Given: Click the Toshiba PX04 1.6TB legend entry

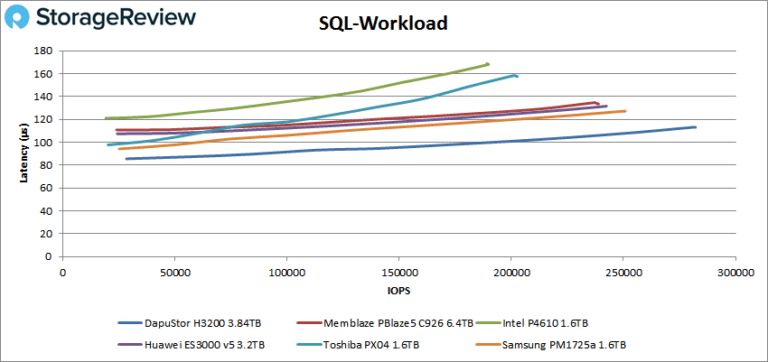Looking at the screenshot, I should (x=358, y=344).
